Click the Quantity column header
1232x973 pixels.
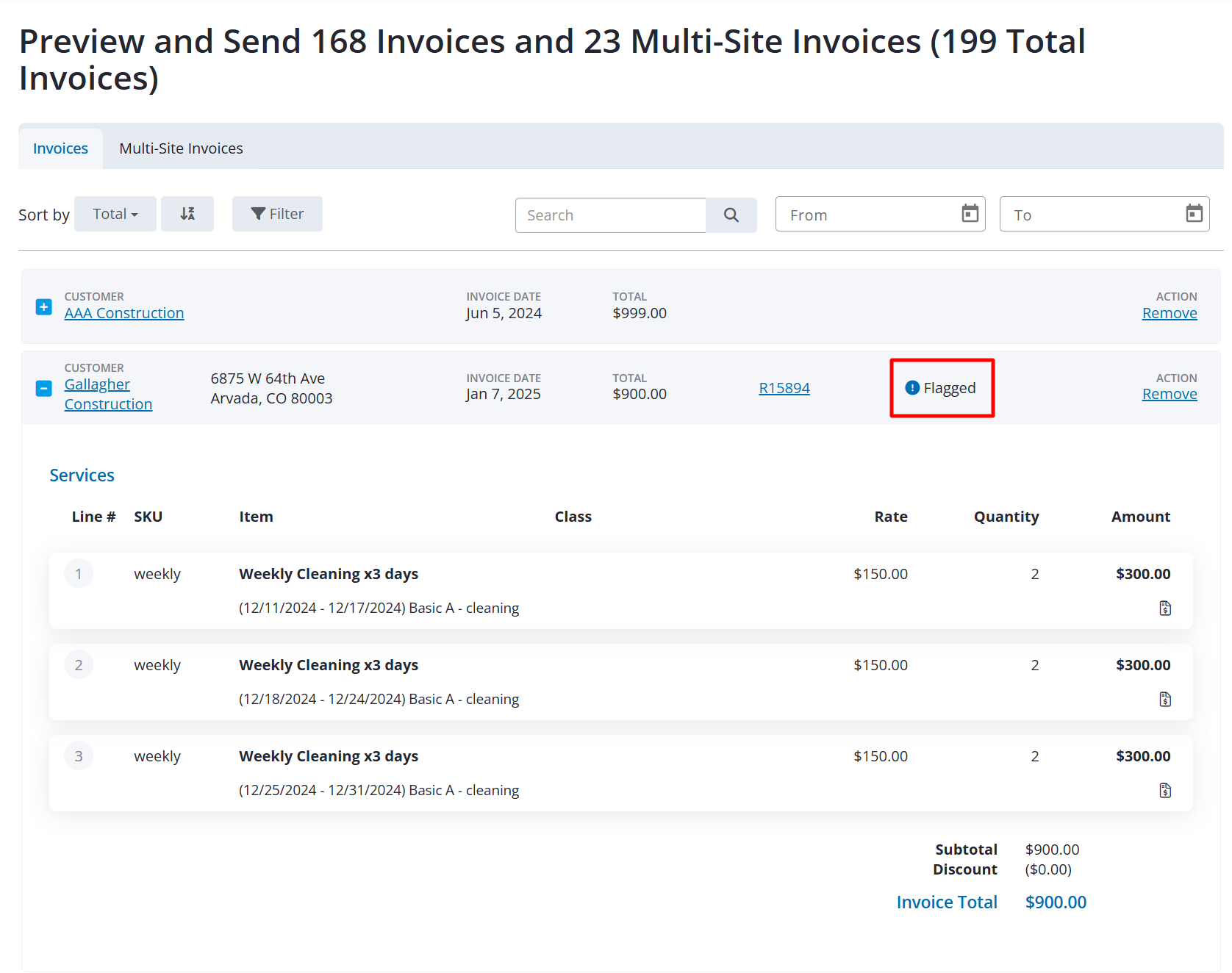[x=1006, y=517]
